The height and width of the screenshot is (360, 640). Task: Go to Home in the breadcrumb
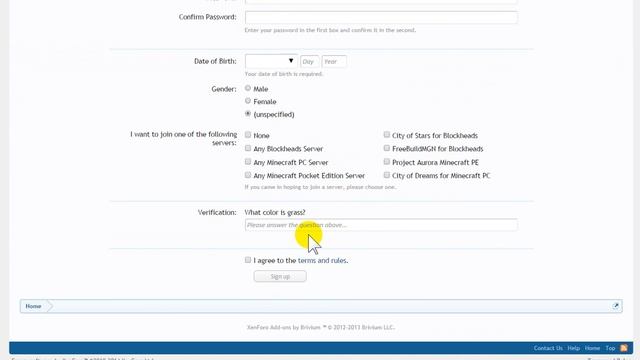point(33,306)
